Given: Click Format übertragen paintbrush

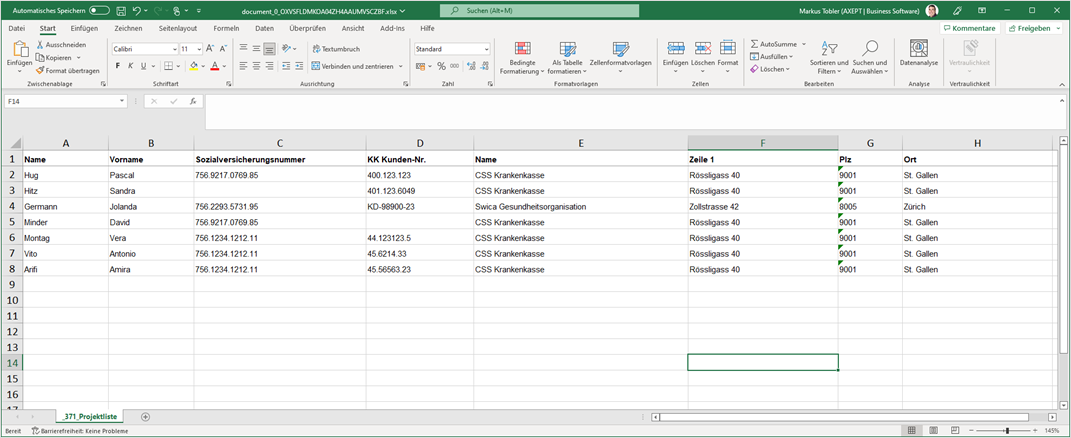Looking at the screenshot, I should pos(40,70).
